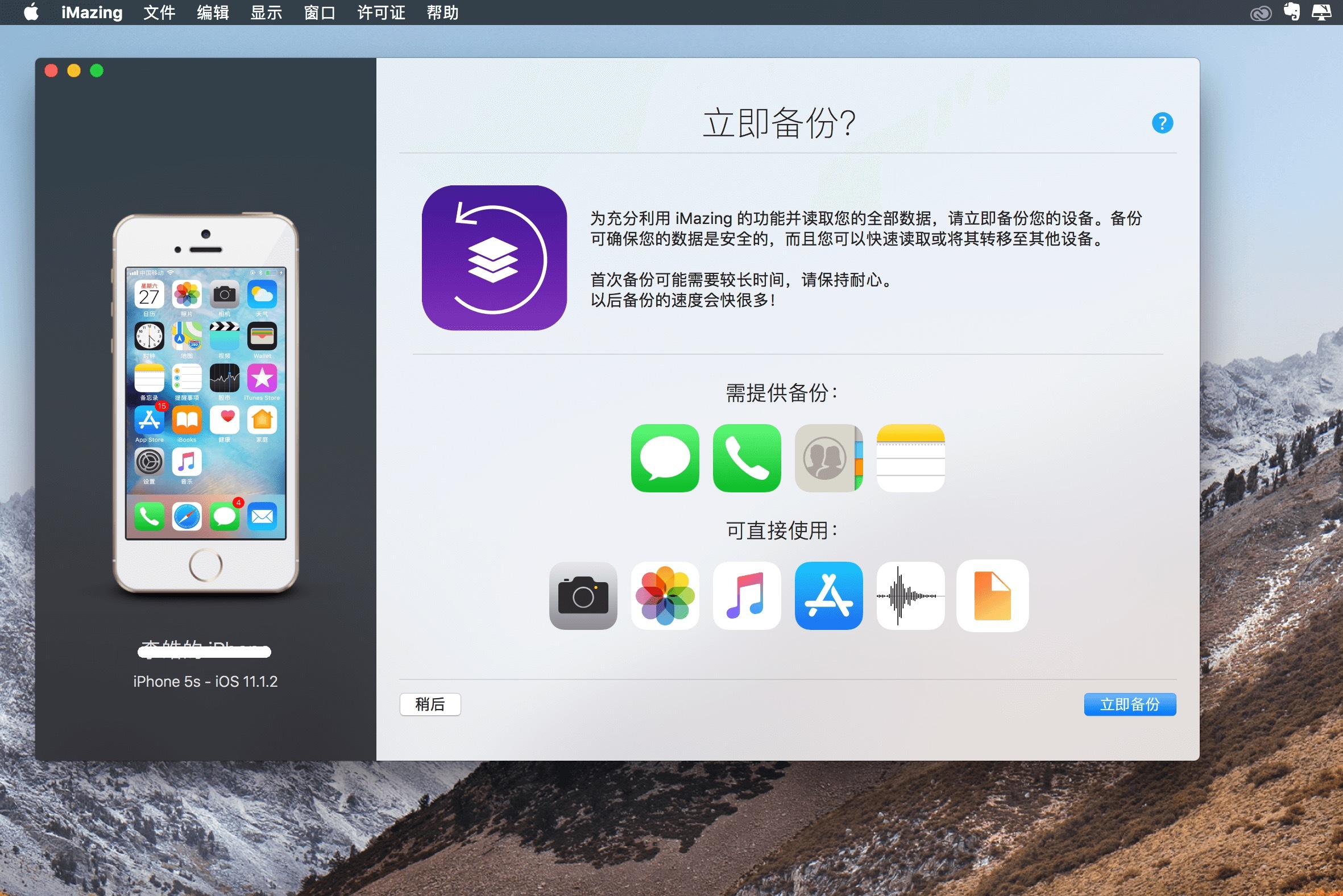Click the purple backup restore icon
The image size is (1343, 896).
pyautogui.click(x=494, y=258)
